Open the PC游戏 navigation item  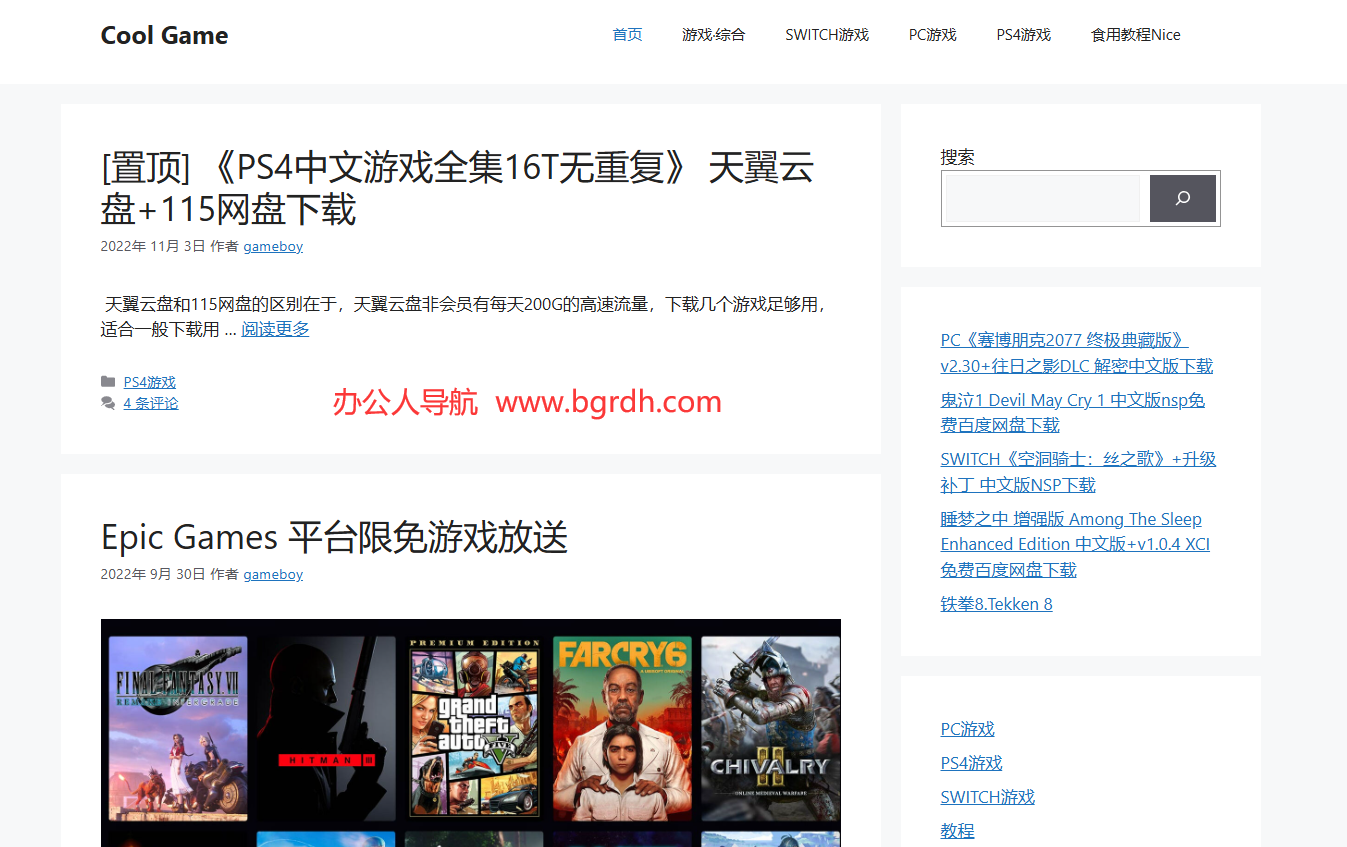(x=933, y=35)
